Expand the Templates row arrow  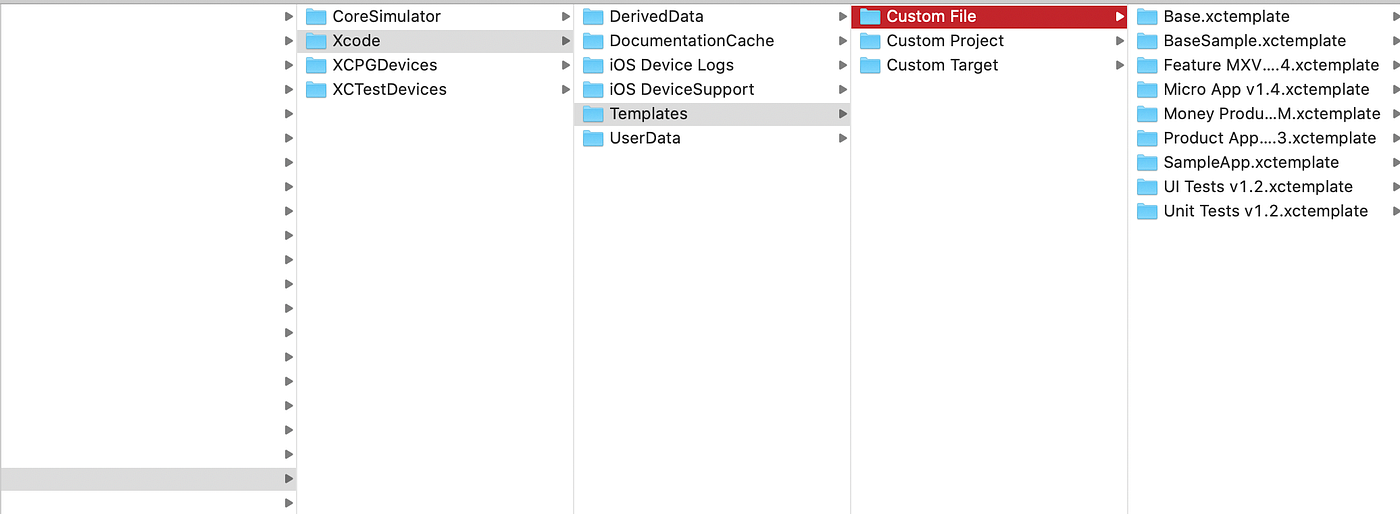843,114
